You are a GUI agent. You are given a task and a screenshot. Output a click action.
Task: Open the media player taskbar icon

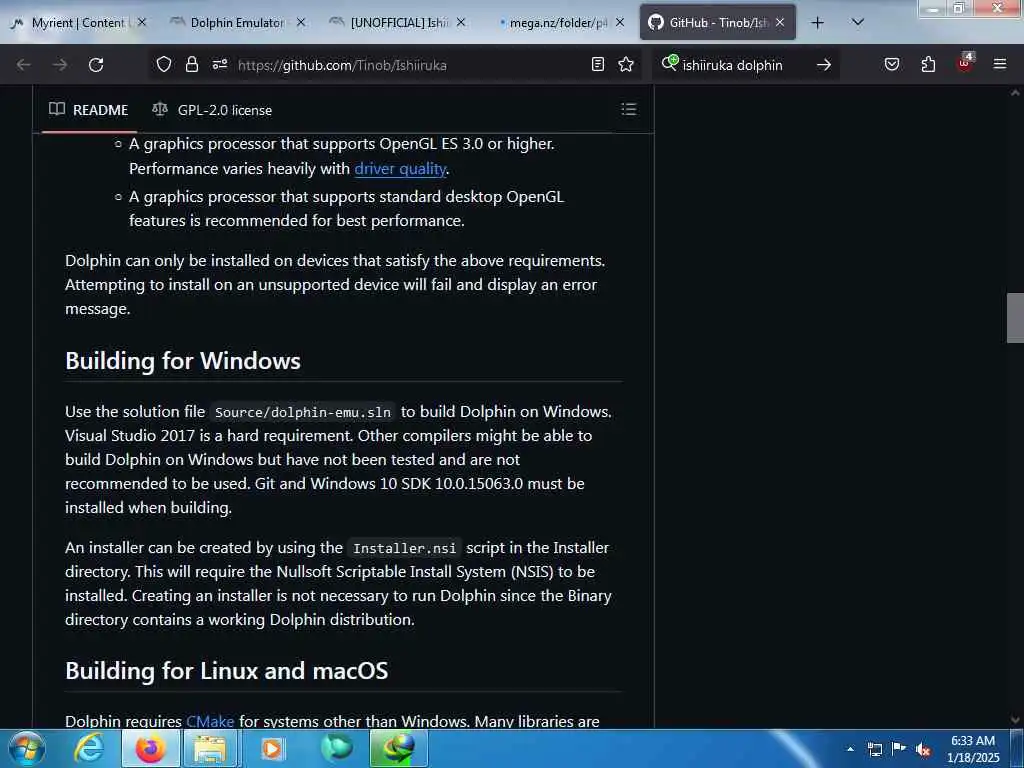click(x=272, y=748)
